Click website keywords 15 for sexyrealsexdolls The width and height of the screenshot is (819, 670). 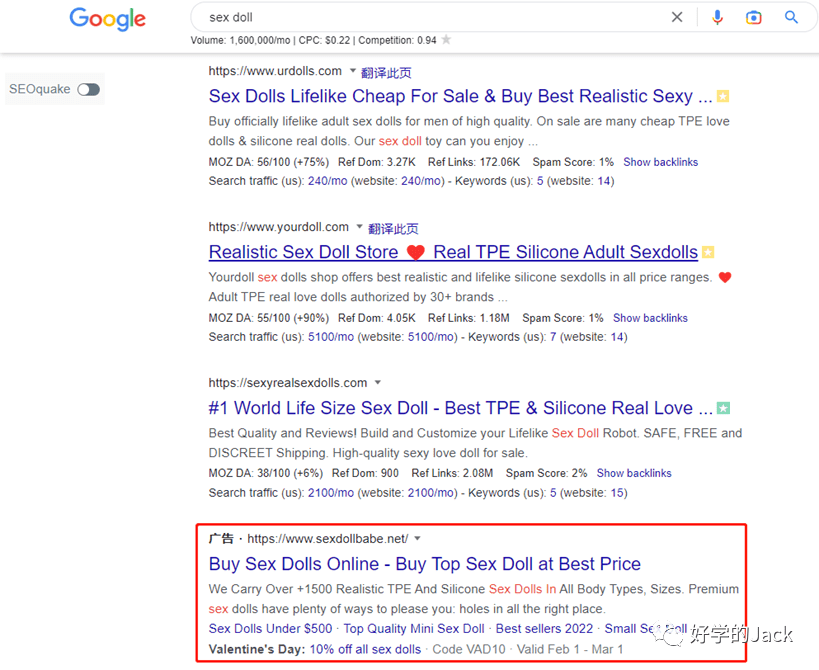(x=617, y=493)
